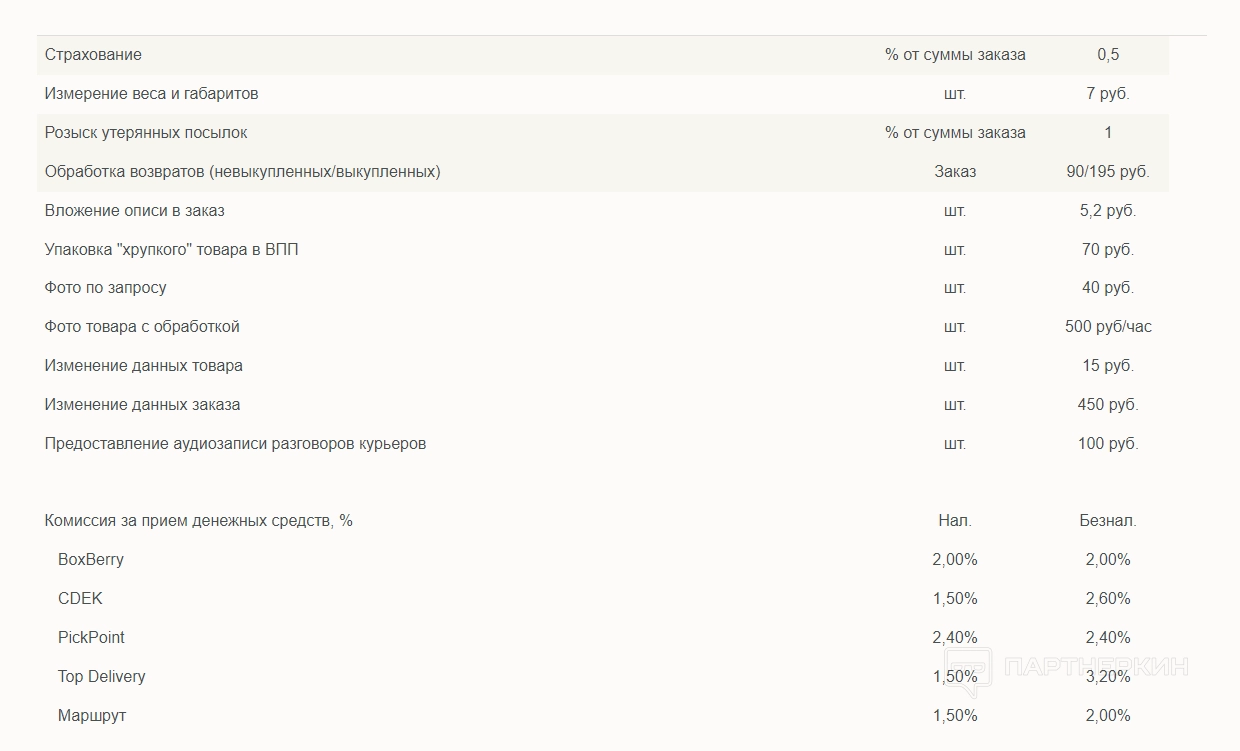1240x751 pixels.
Task: Click the Комиссия за прием денежных средств heading
Action: click(198, 521)
